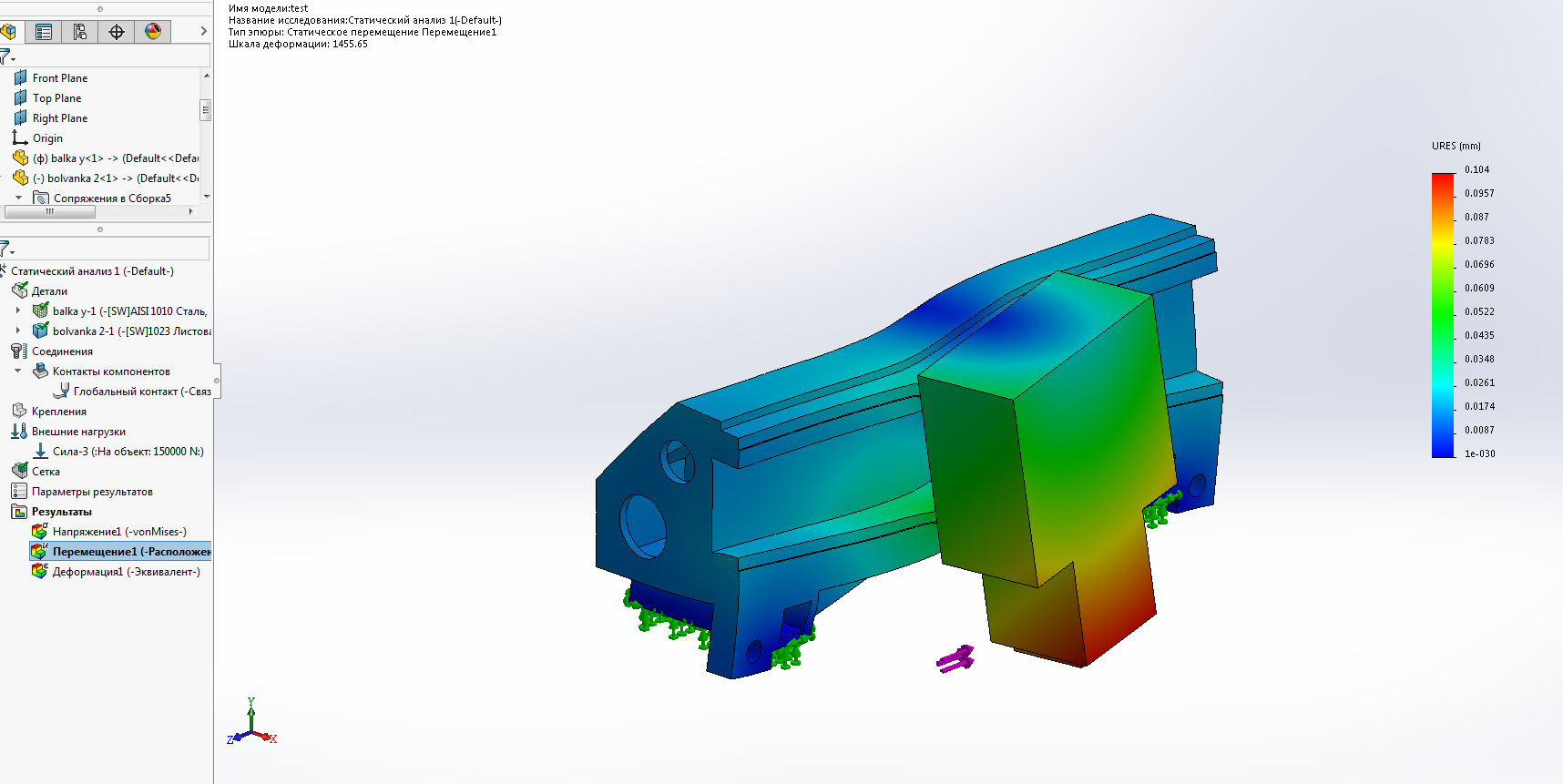Viewport: 1563px width, 784px height.
Task: Select the Origin icon
Action: pos(20,137)
